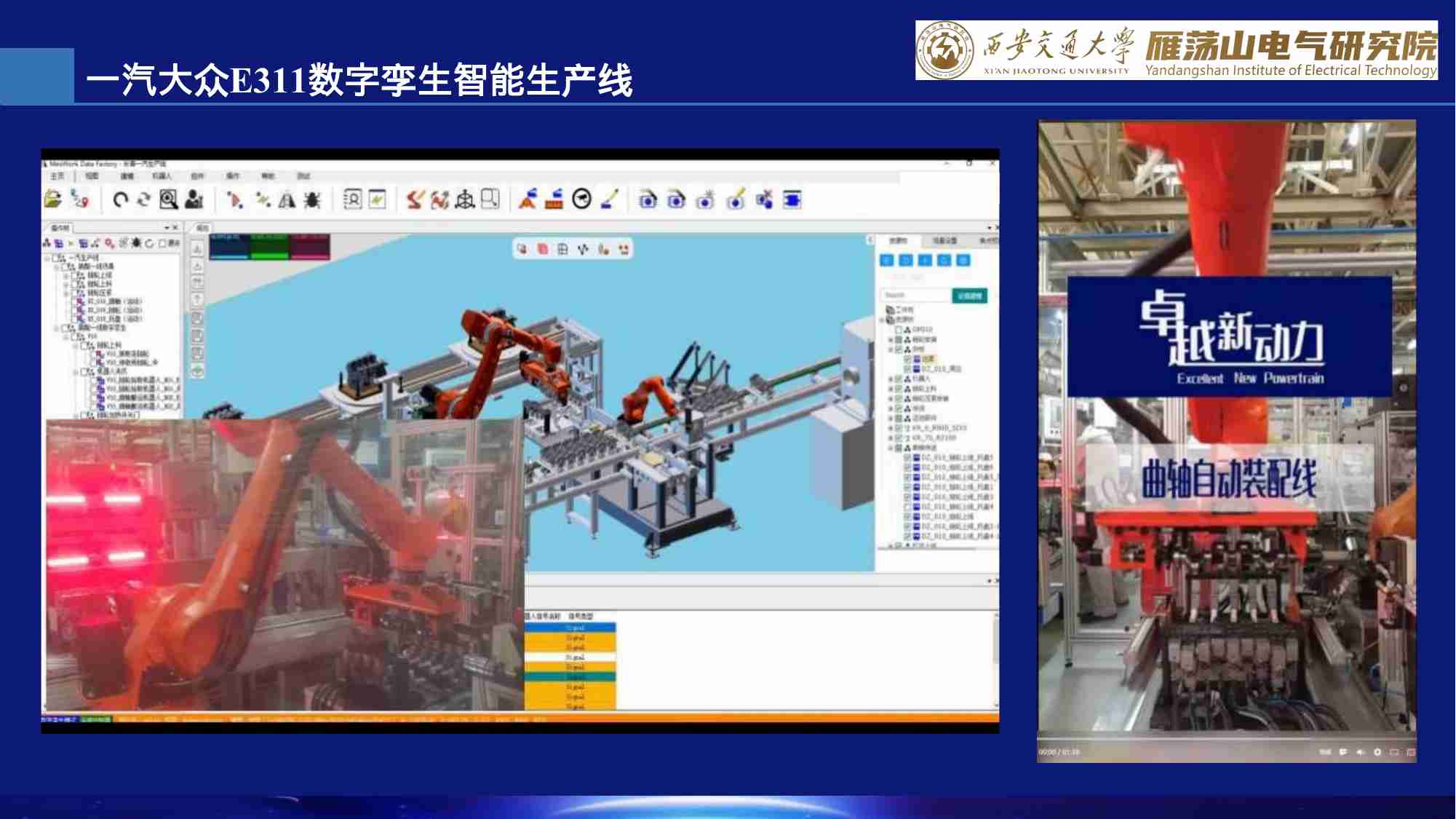Viewport: 1456px width, 819px height.
Task: Select the viewport tab above 3D scene
Action: point(202,228)
